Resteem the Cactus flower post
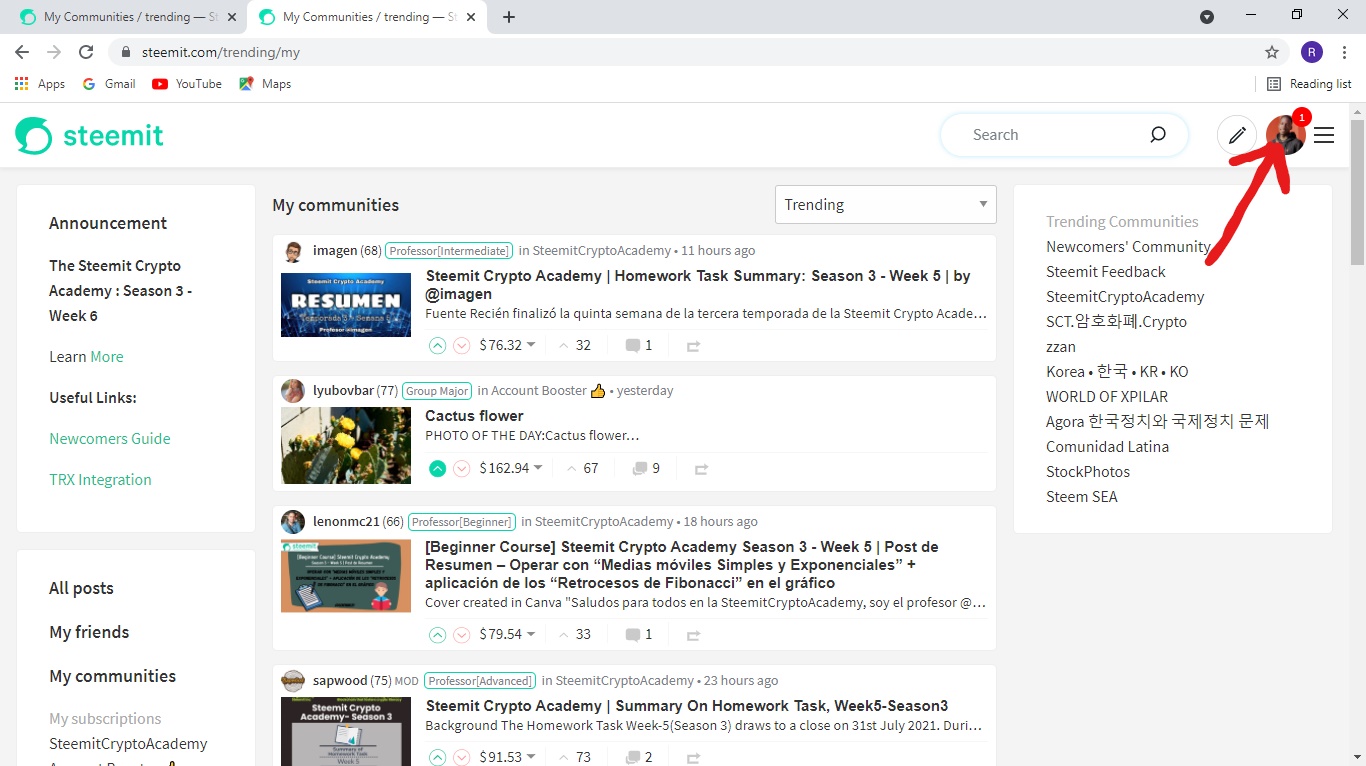 tap(701, 468)
